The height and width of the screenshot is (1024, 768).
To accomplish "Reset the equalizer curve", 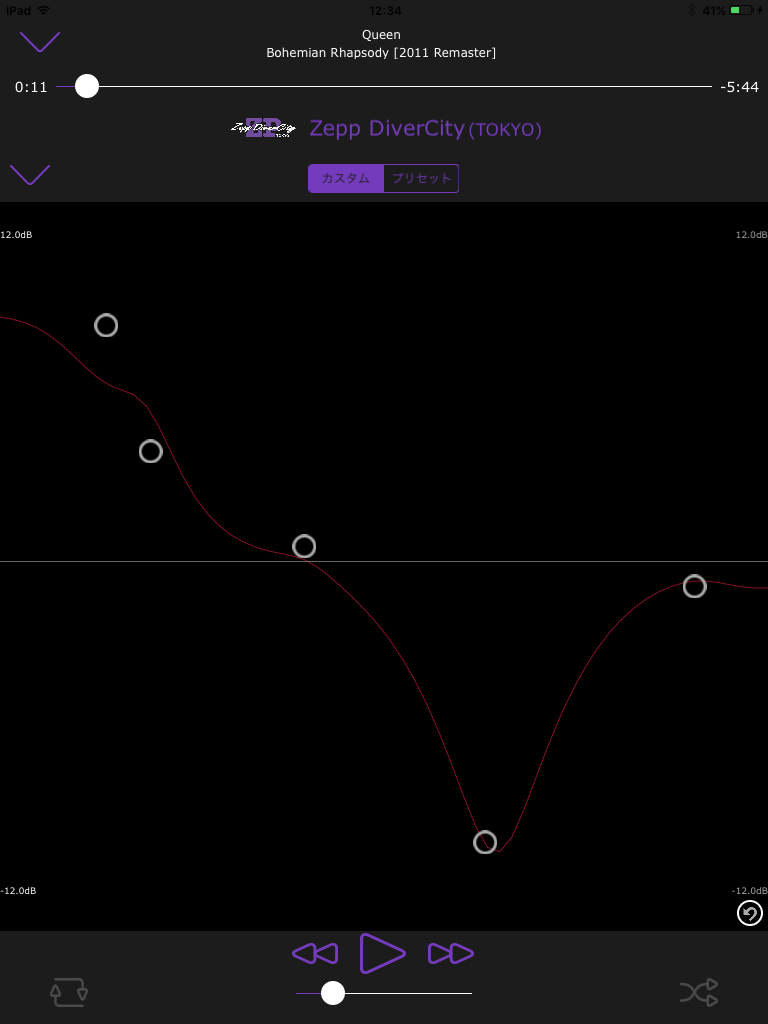I will [x=750, y=913].
